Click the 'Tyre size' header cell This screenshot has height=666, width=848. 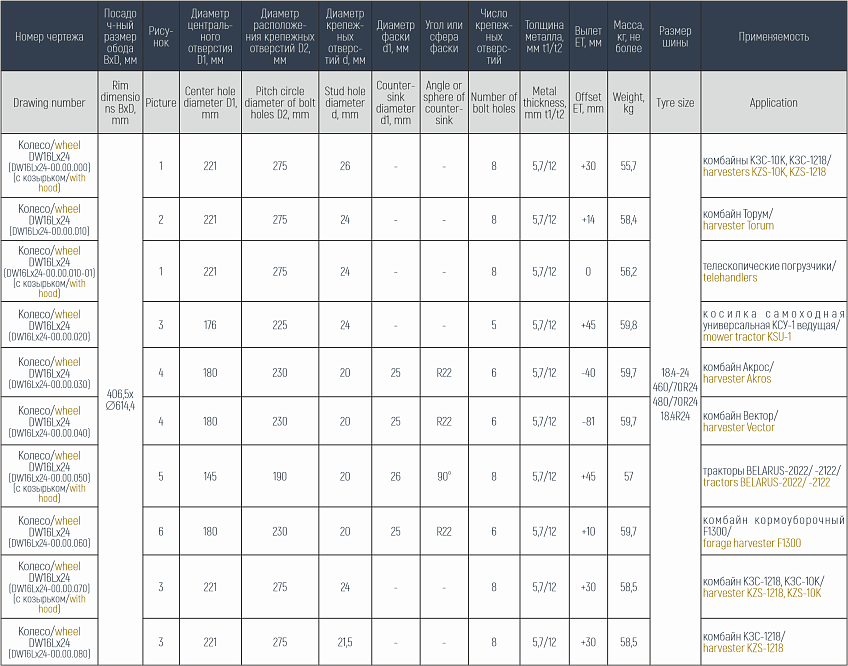pos(675,103)
